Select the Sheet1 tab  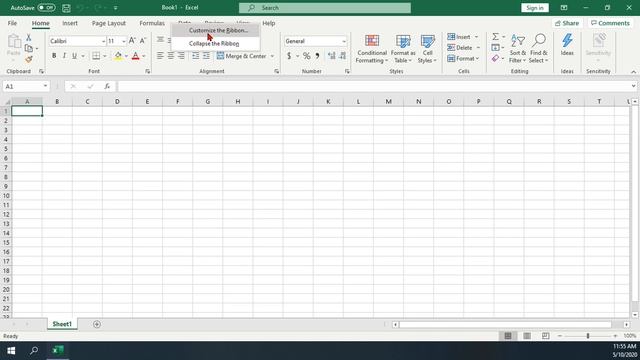pyautogui.click(x=62, y=324)
